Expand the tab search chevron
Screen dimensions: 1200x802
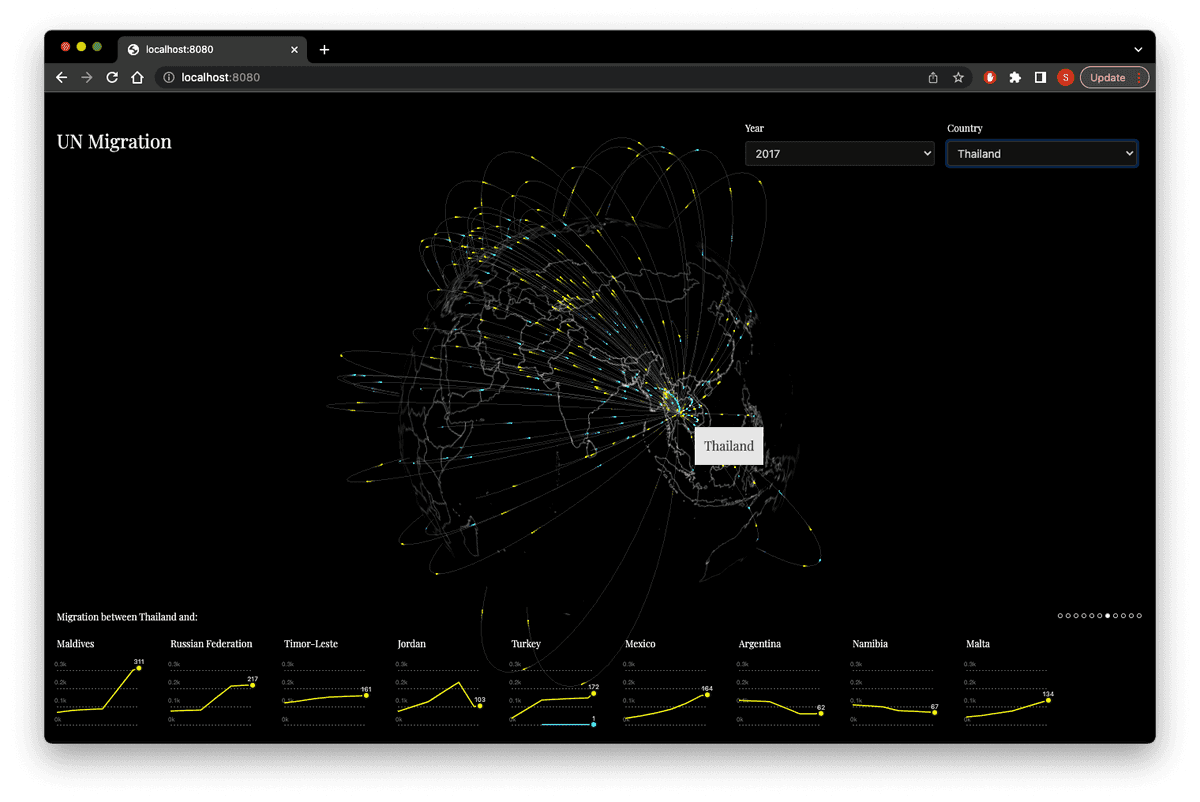[x=1138, y=49]
